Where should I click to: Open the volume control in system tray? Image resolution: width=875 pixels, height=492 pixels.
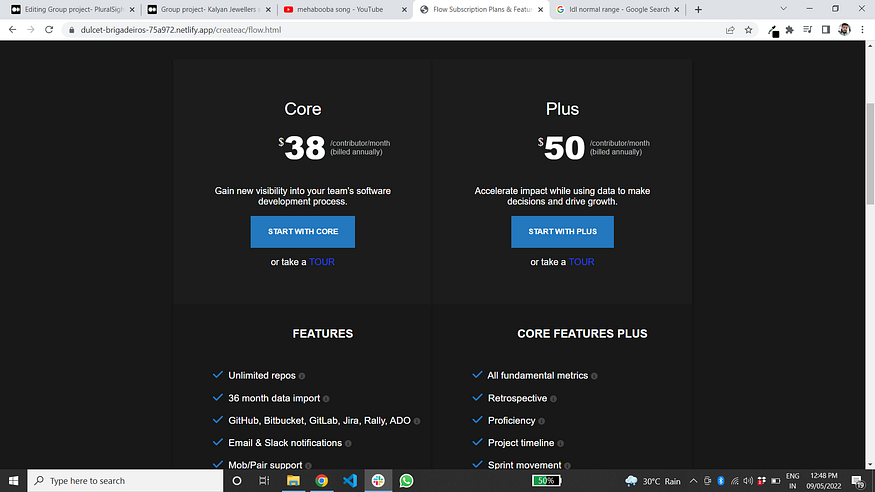[x=748, y=481]
